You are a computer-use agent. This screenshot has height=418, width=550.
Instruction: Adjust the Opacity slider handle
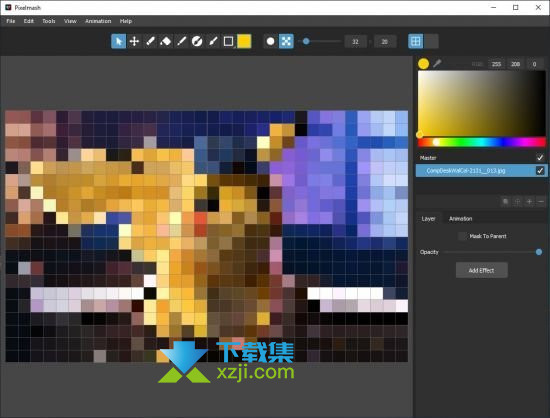539,252
